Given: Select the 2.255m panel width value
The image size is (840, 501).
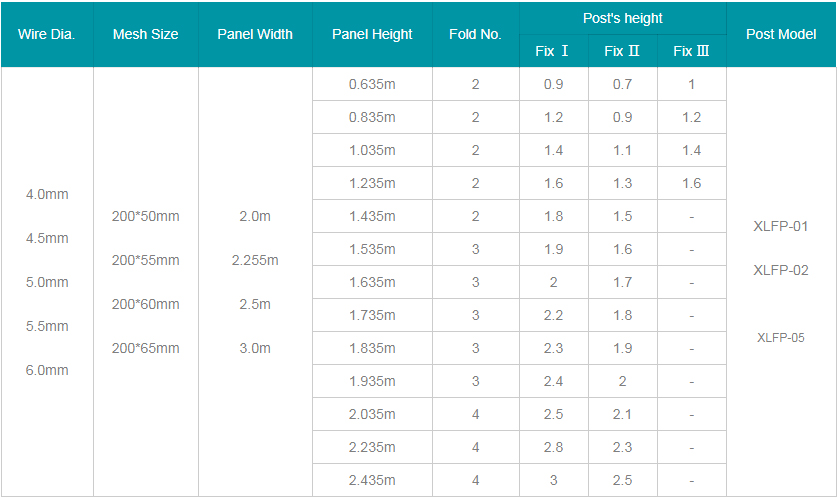Looking at the screenshot, I should tap(255, 260).
